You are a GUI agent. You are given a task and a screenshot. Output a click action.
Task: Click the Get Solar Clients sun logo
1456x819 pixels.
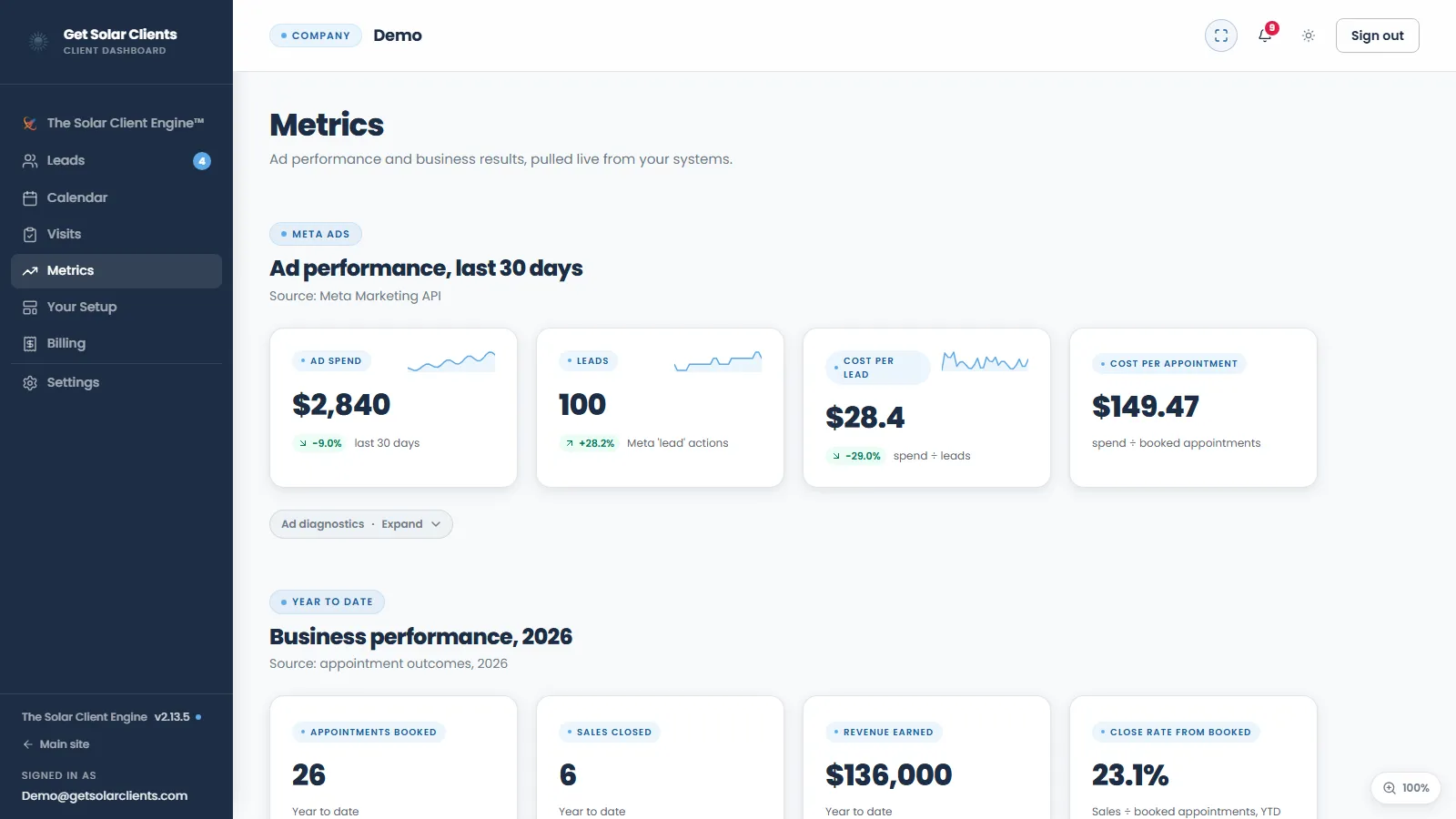[38, 41]
